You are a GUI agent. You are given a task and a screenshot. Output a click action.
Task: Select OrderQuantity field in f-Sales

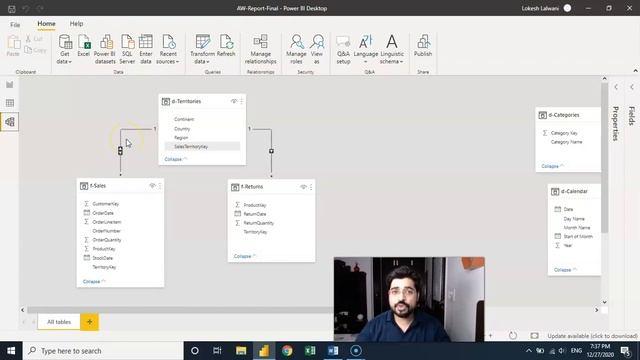(107, 240)
